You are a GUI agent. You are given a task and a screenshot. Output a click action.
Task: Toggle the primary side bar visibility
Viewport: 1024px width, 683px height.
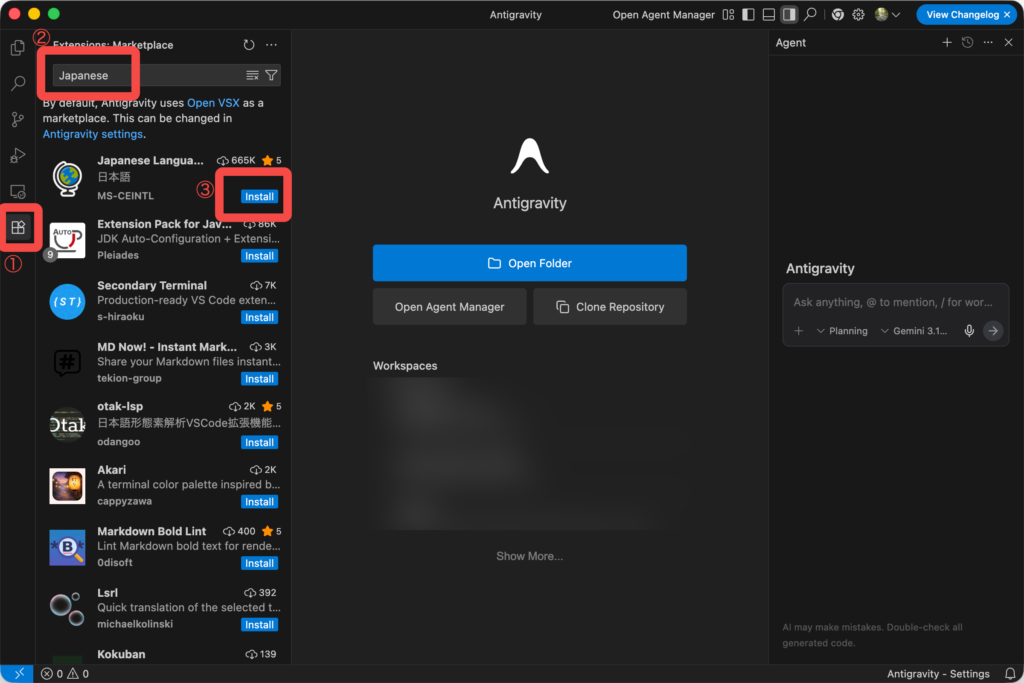749,15
